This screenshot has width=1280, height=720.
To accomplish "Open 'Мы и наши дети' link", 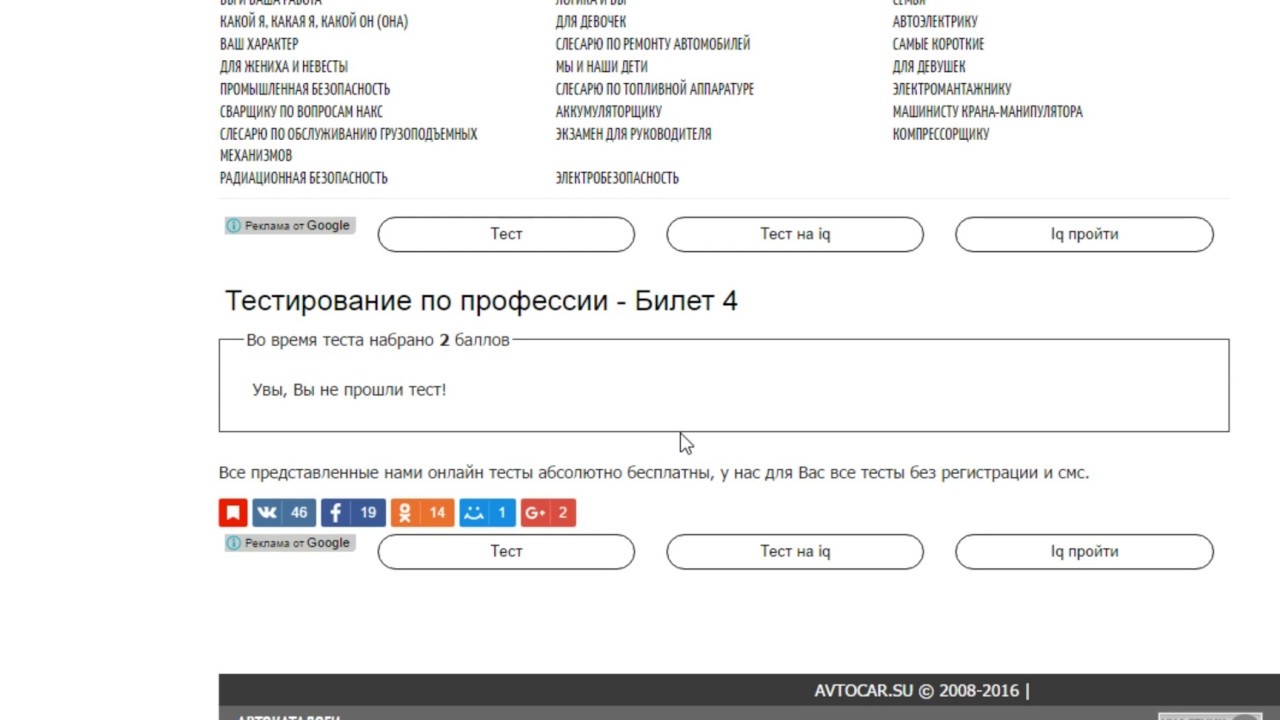I will [x=602, y=67].
